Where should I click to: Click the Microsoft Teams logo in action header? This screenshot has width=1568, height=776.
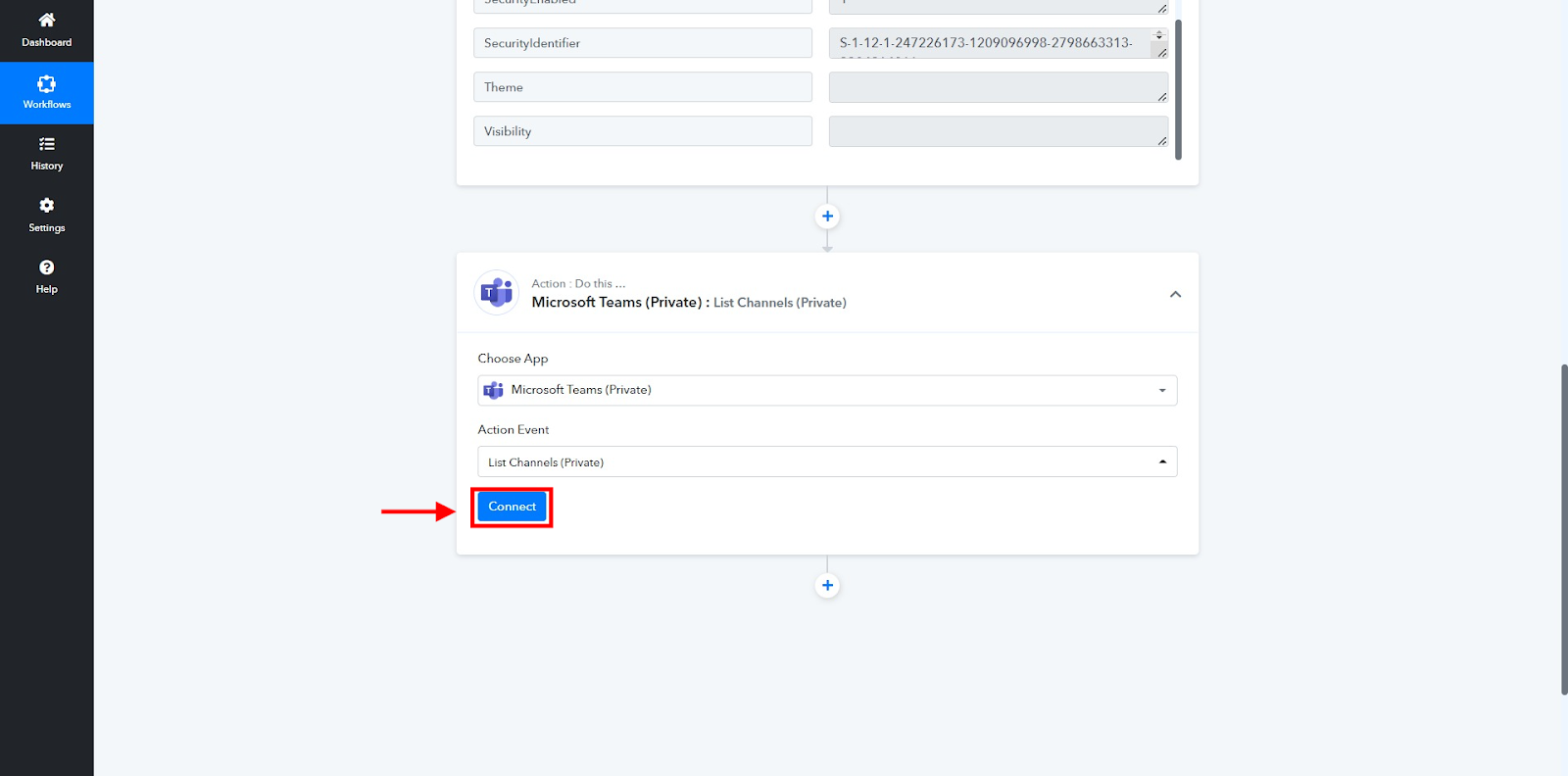tap(497, 293)
